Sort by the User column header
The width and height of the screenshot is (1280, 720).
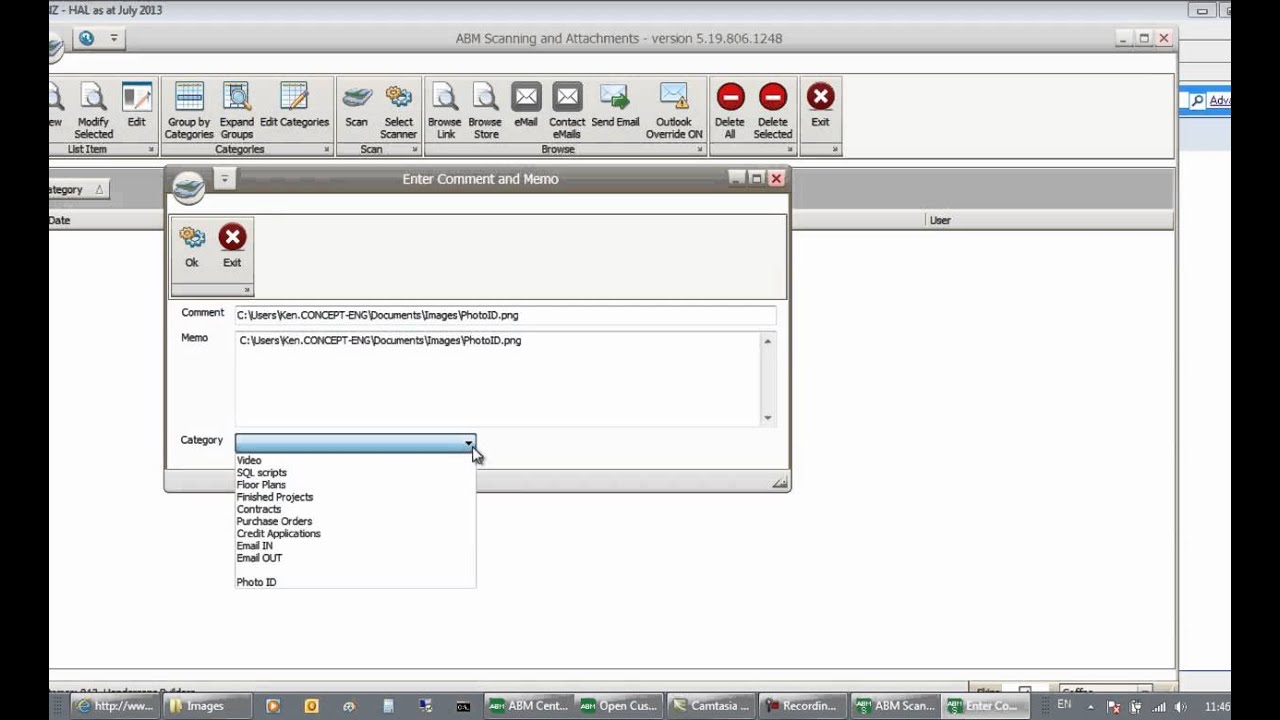click(940, 220)
